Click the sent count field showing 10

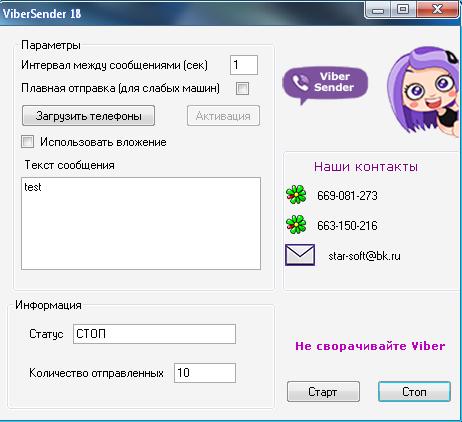[x=205, y=373]
